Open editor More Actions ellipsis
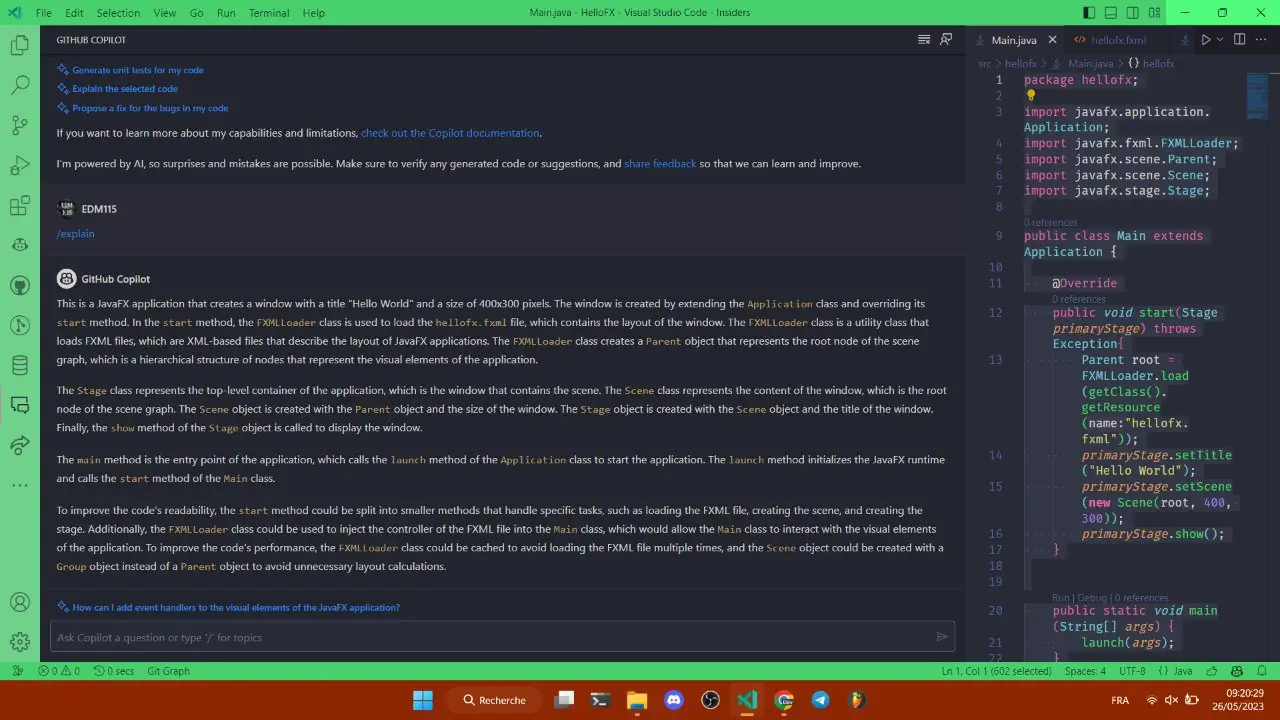 tap(1262, 40)
